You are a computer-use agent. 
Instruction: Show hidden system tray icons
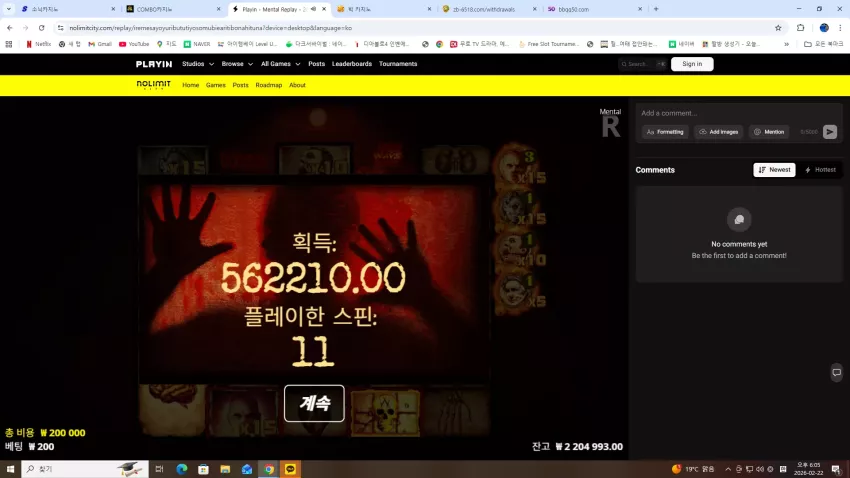click(727, 469)
